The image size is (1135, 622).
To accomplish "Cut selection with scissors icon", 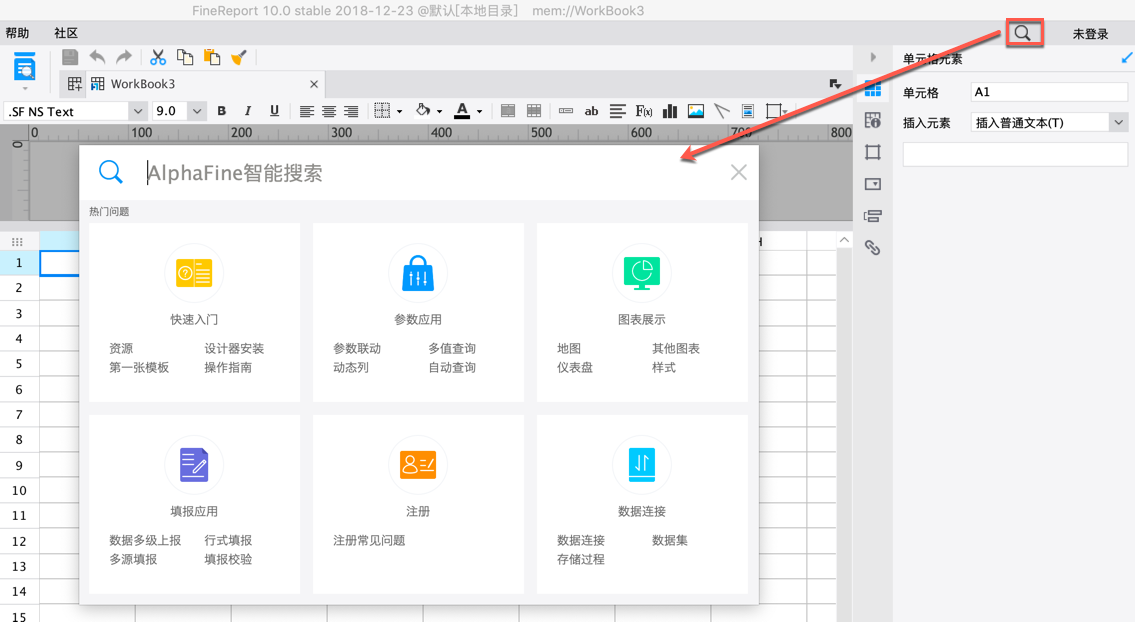I will [158, 57].
